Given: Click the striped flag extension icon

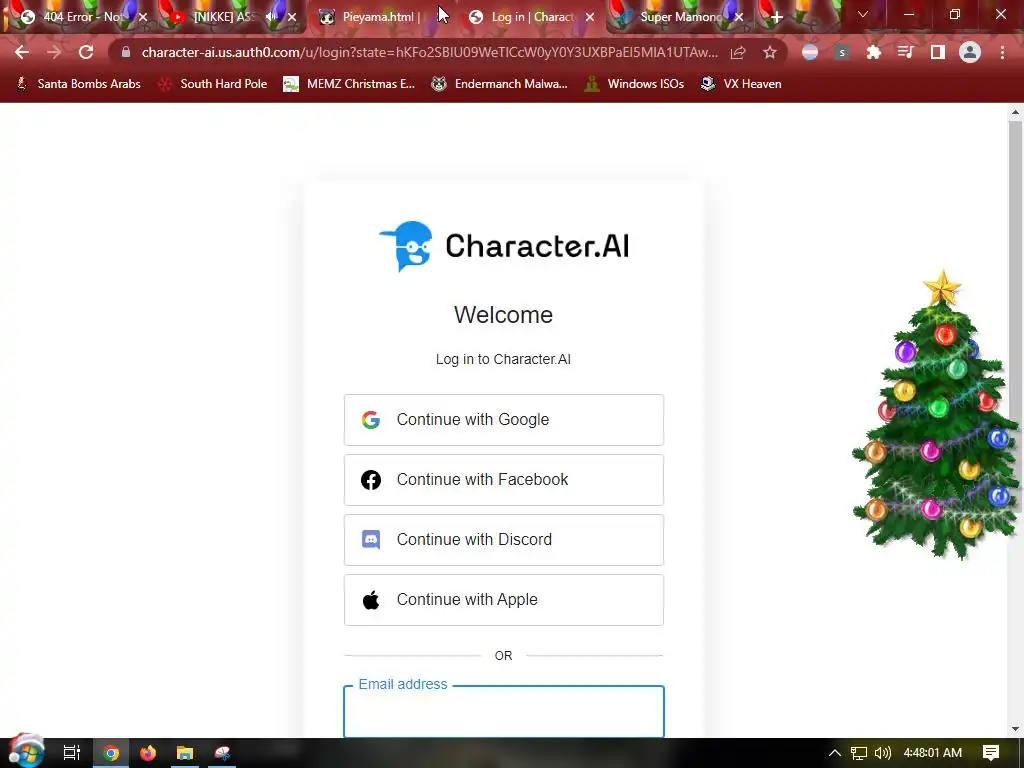Looking at the screenshot, I should 810,52.
